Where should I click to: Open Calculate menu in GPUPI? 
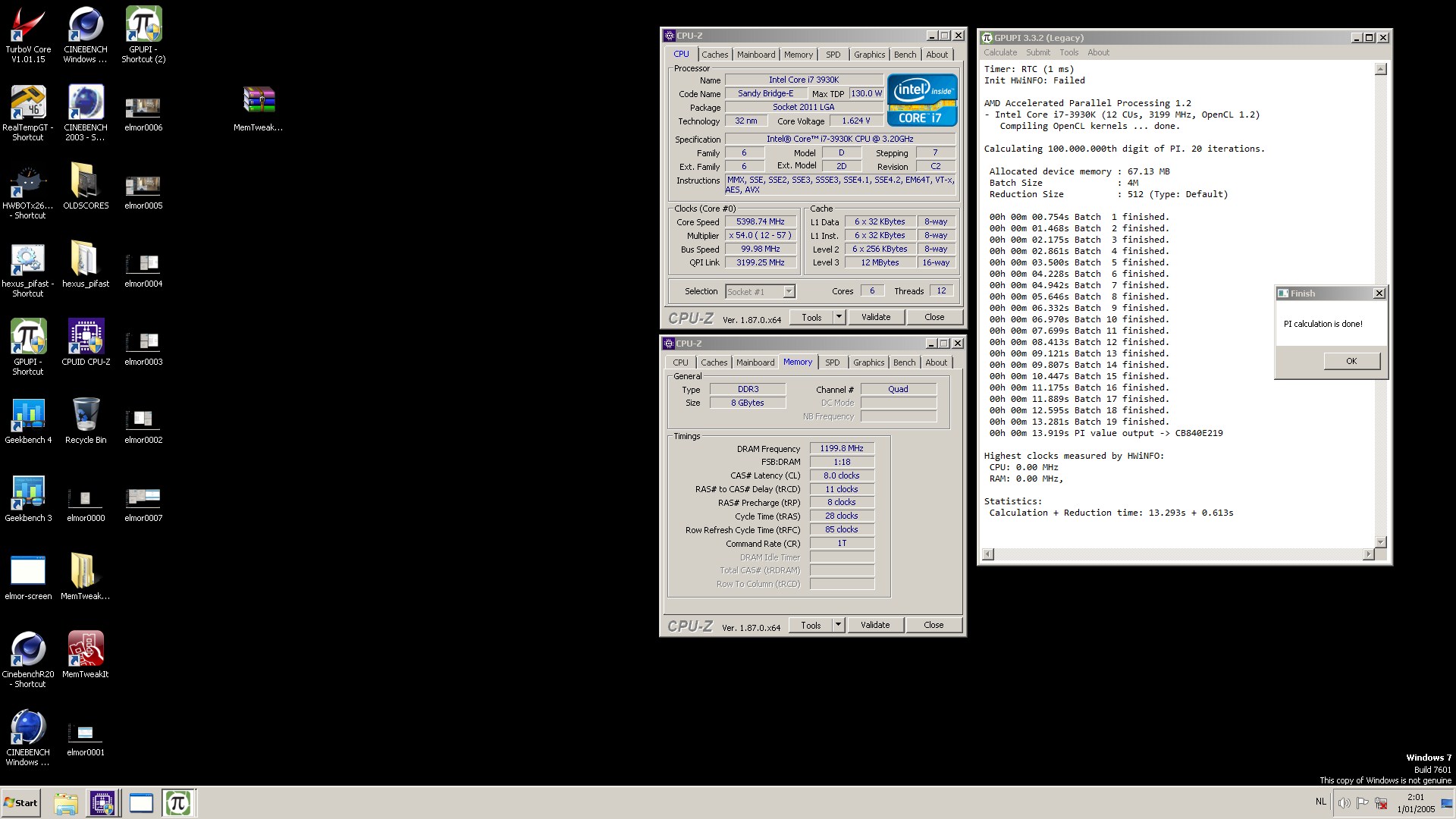point(1000,52)
